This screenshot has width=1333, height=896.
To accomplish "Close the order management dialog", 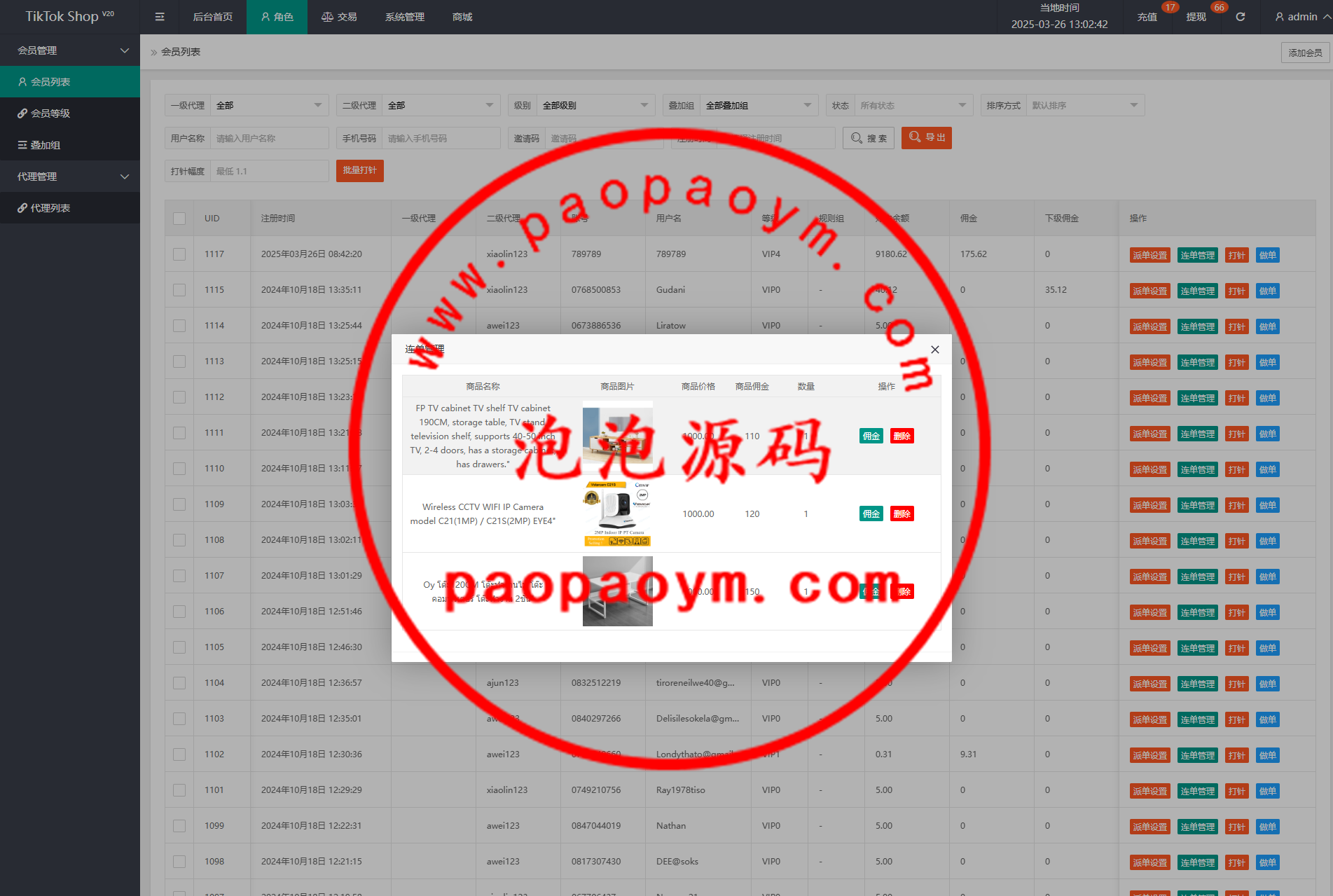I will tap(934, 350).
